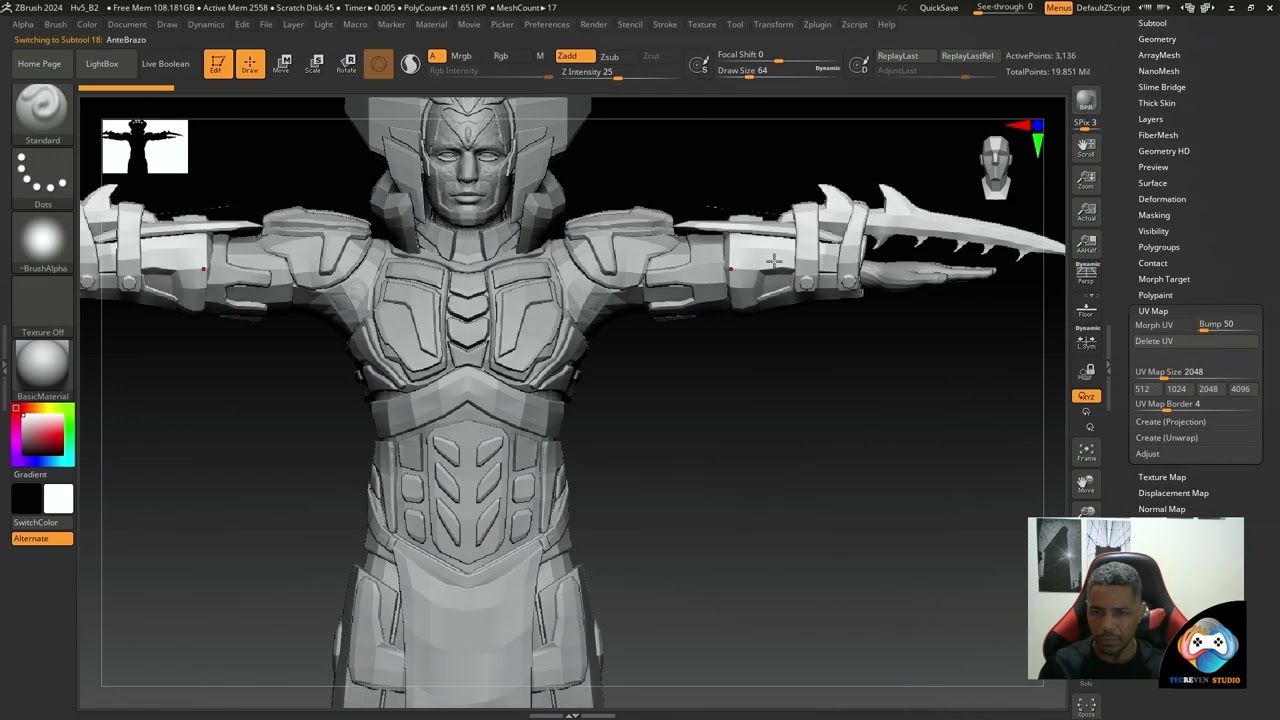
Task: Toggle the Alternate button
Action: click(x=42, y=538)
